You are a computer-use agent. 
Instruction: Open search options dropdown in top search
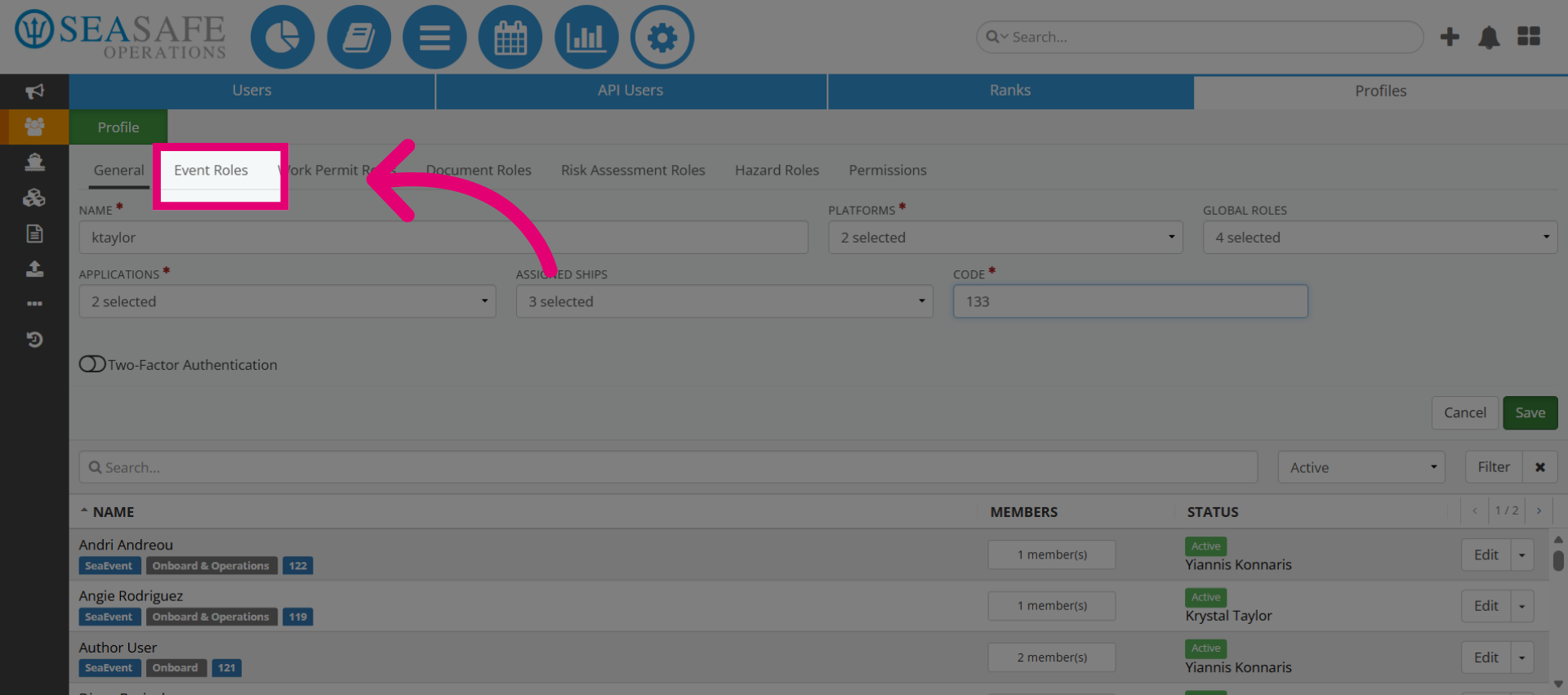(996, 37)
